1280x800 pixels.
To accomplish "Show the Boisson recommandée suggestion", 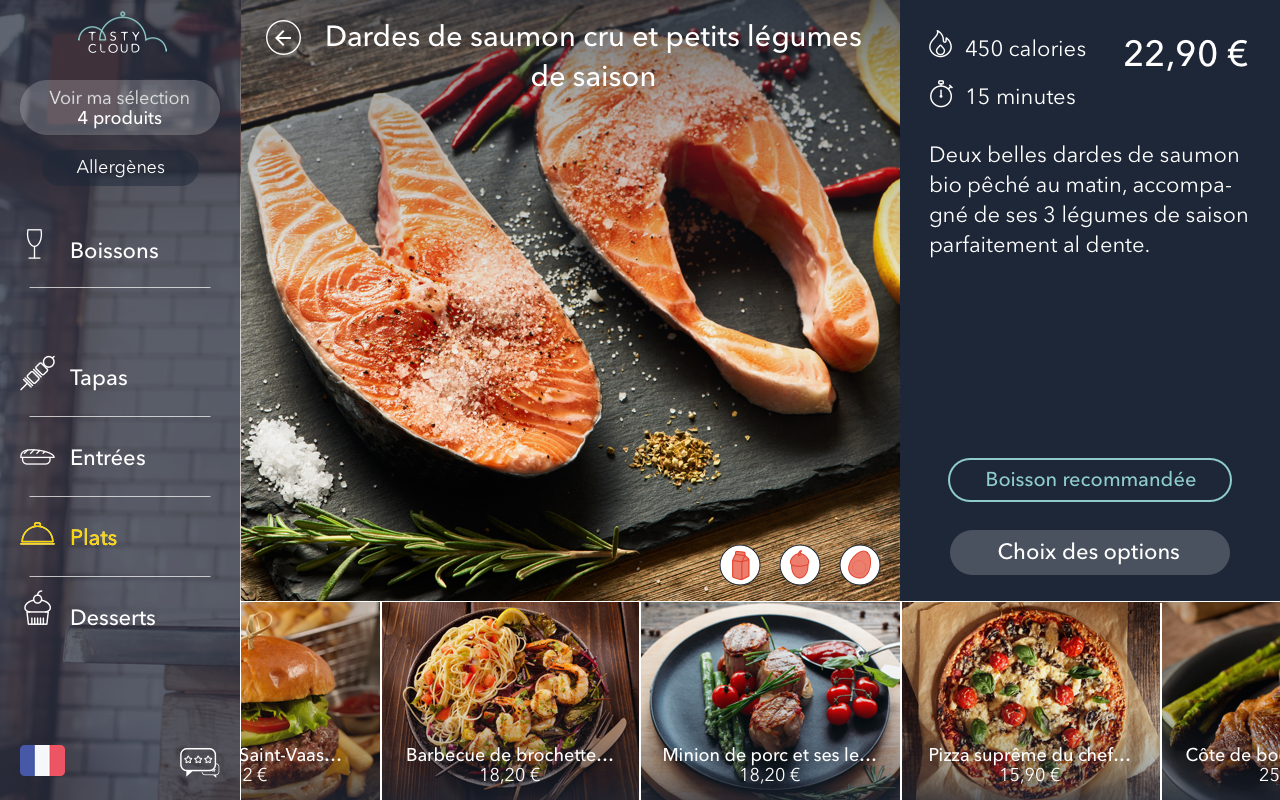I will pos(1090,480).
